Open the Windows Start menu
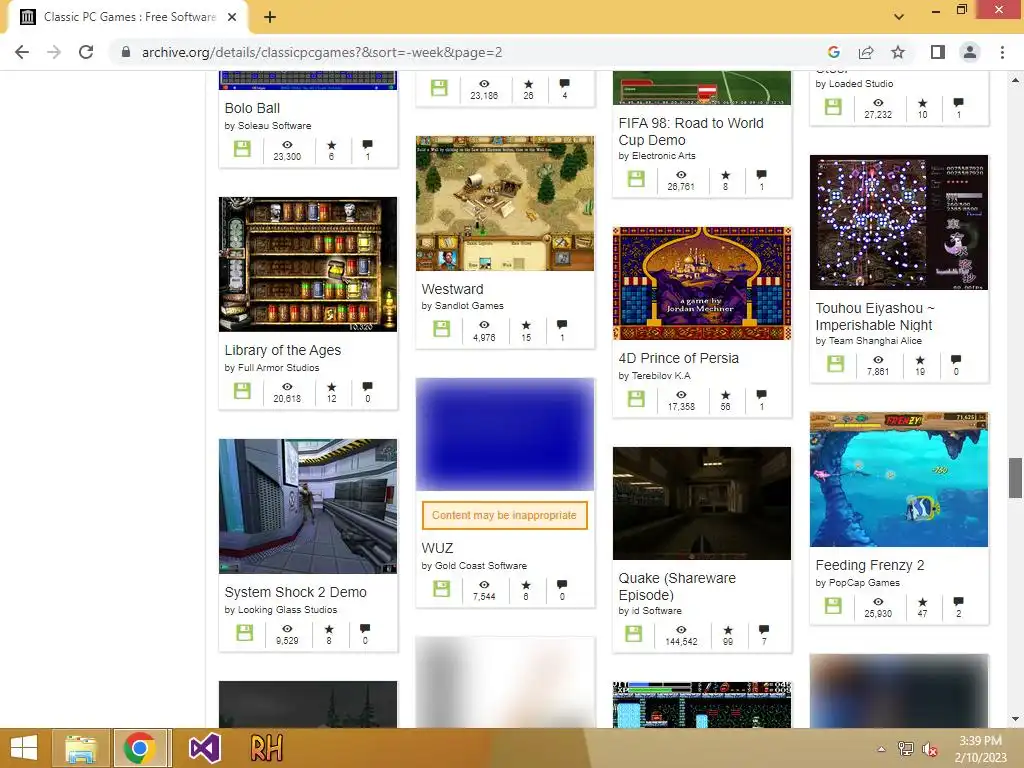 (24, 748)
